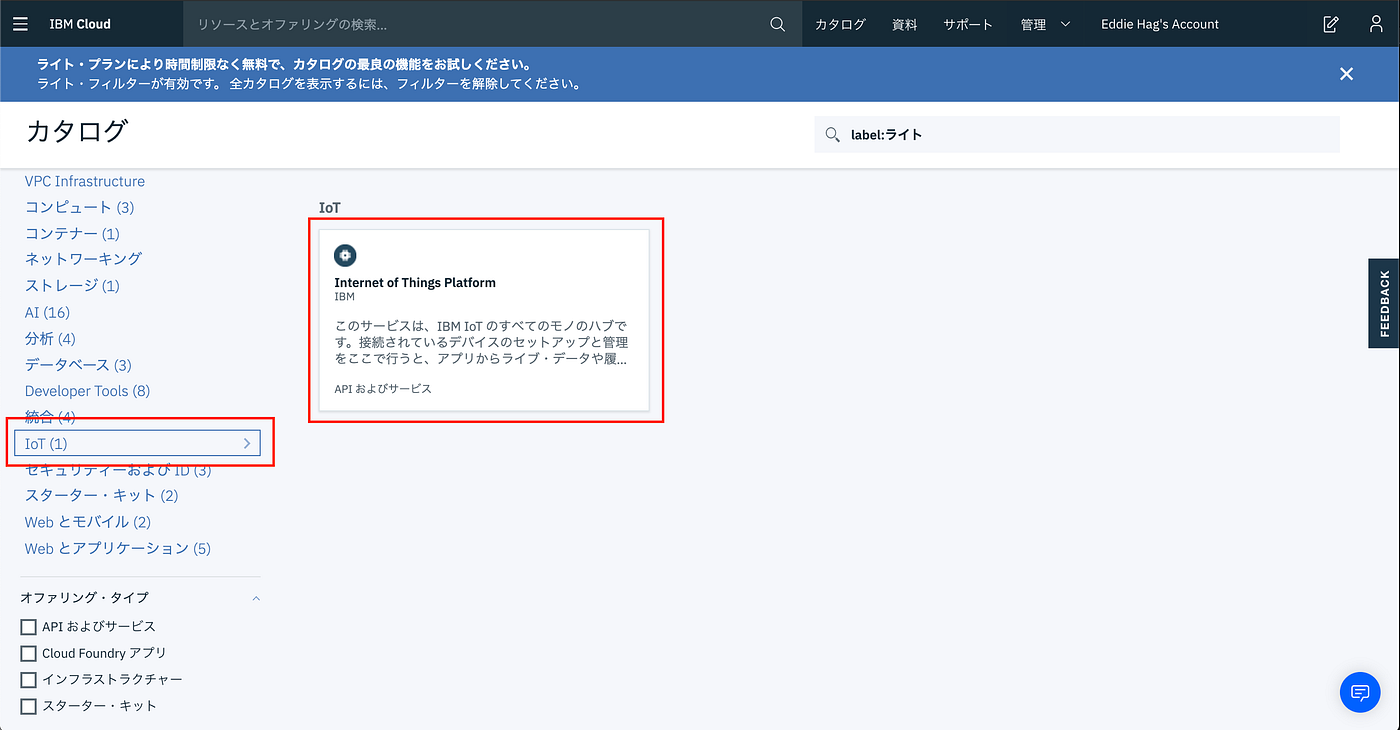Screen dimensions: 1400x730
Task: Open the user profile icon
Action: coord(1376,24)
